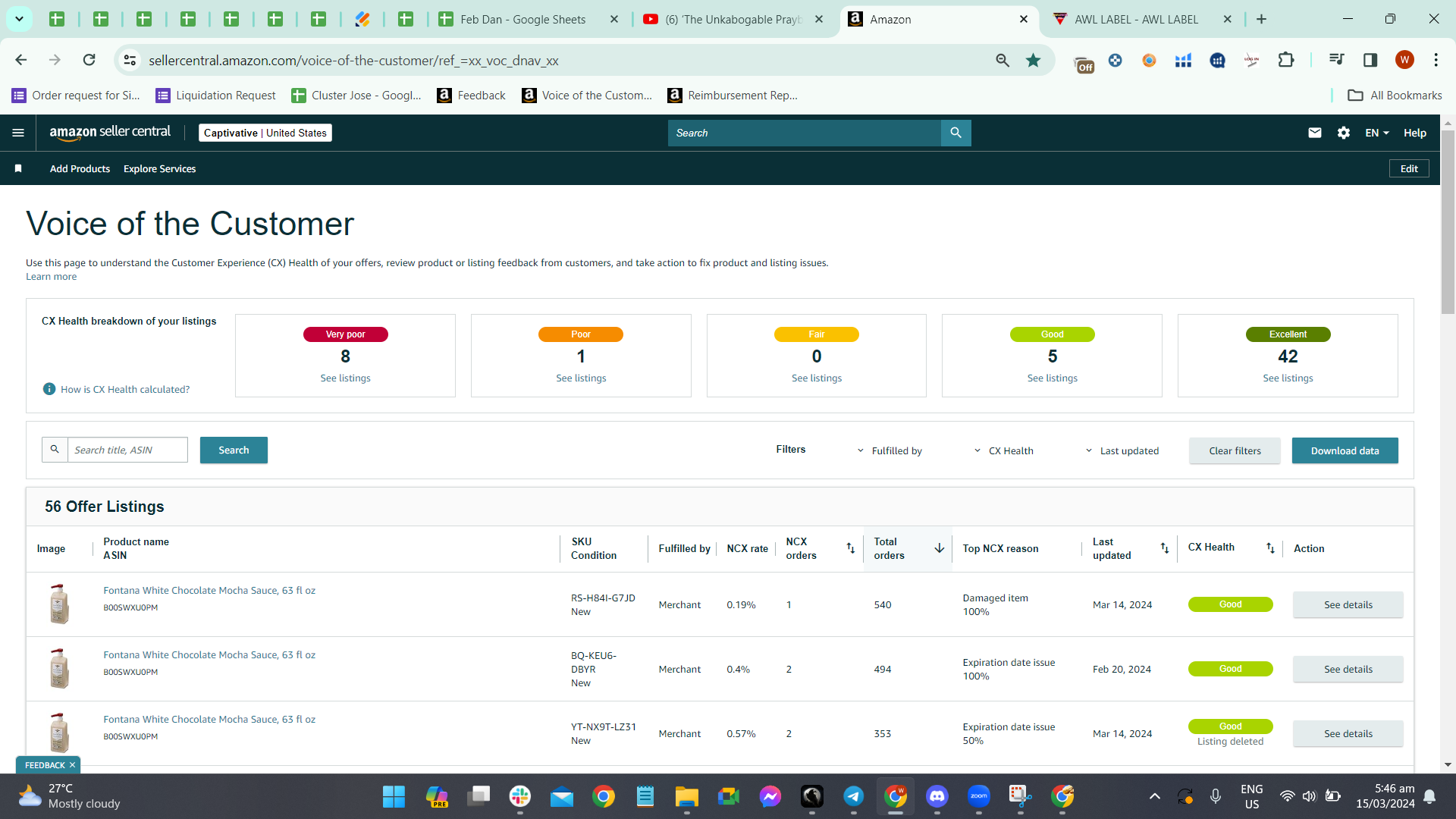Open the Windows Start menu
The image size is (1456, 819).
(x=394, y=796)
